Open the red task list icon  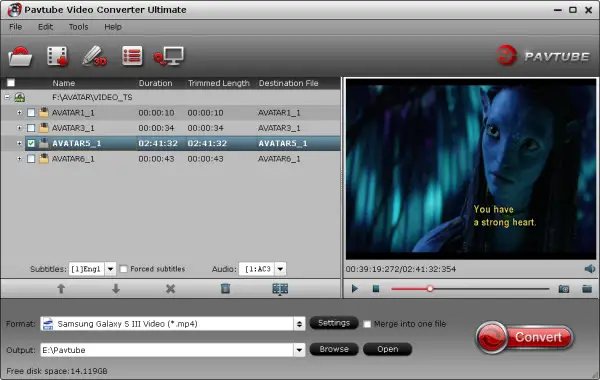tap(132, 56)
